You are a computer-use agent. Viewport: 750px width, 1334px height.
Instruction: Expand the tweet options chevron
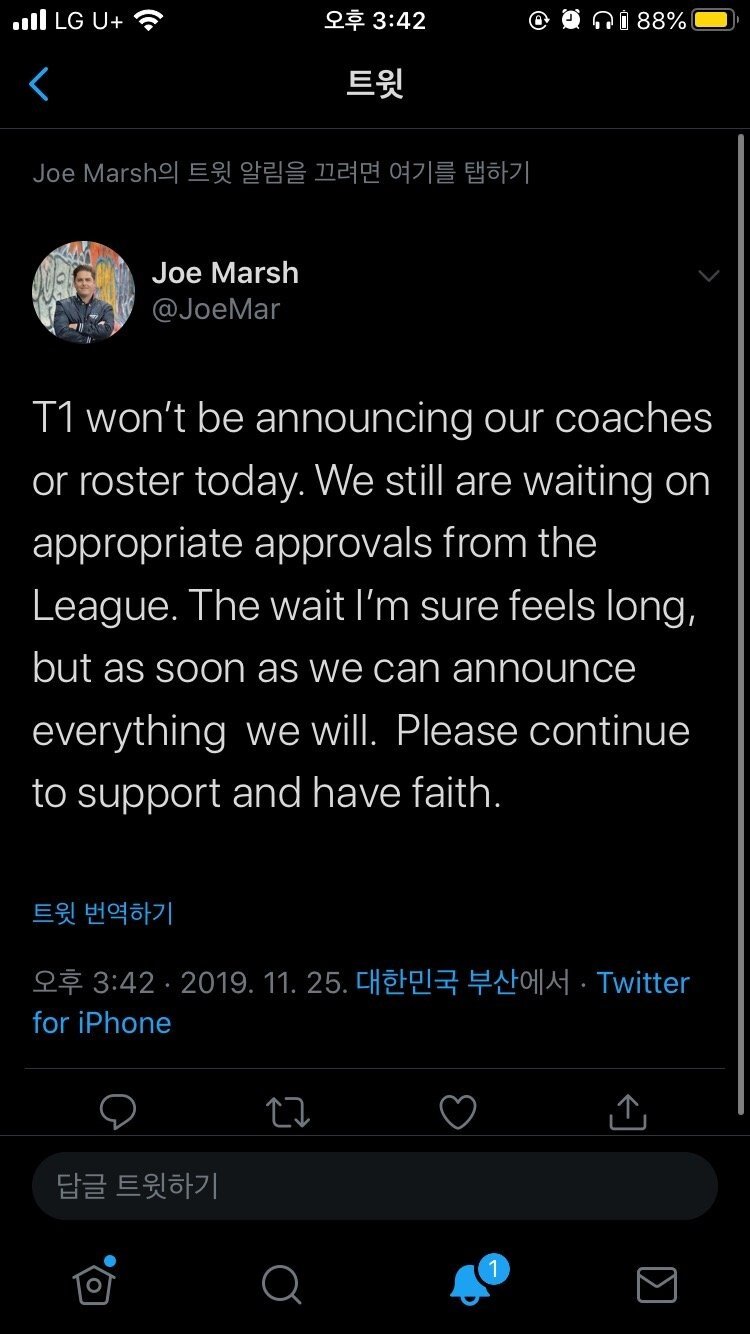click(x=708, y=276)
